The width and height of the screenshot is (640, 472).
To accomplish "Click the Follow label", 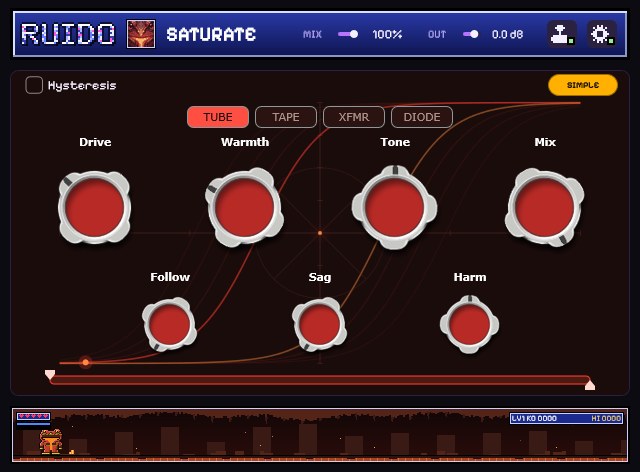I will tap(170, 277).
